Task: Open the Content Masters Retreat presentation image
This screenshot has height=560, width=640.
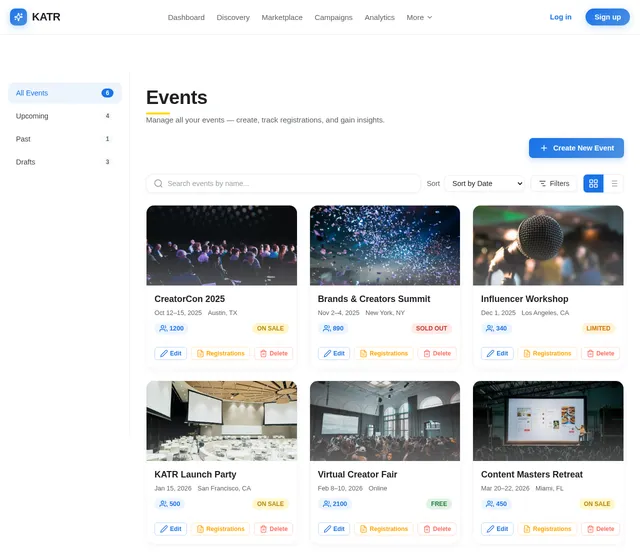Action: [x=548, y=421]
